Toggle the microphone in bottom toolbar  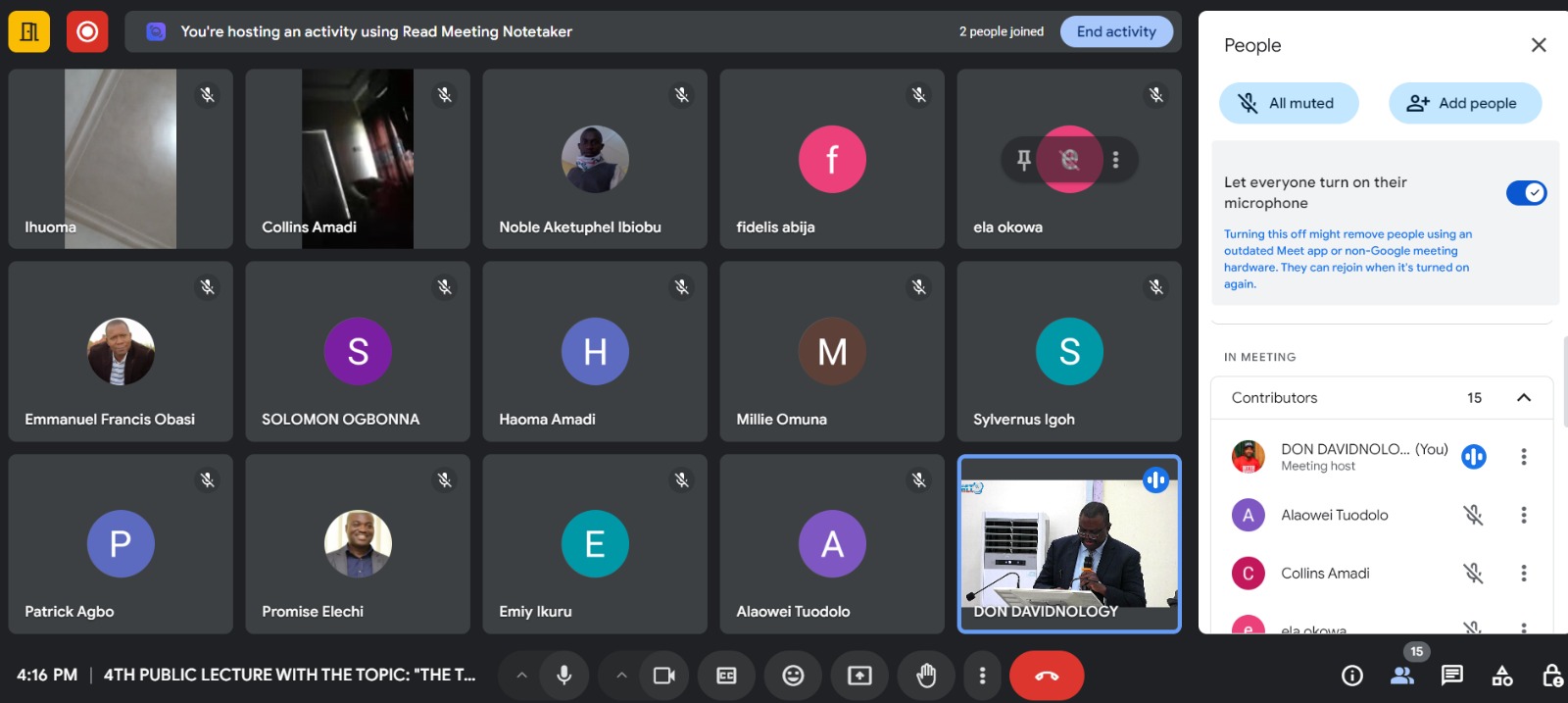pyautogui.click(x=563, y=676)
